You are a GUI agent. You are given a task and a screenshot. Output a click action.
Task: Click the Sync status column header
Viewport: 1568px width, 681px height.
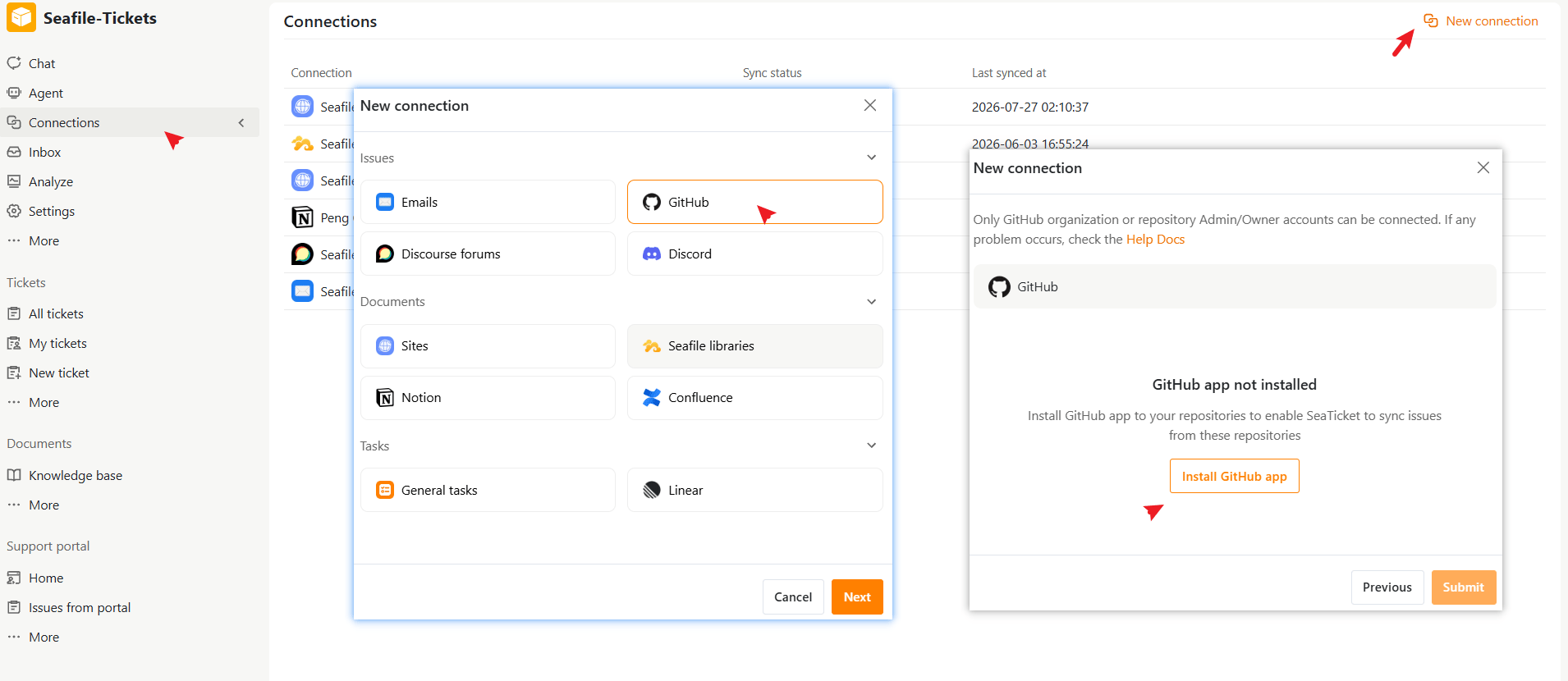[772, 72]
